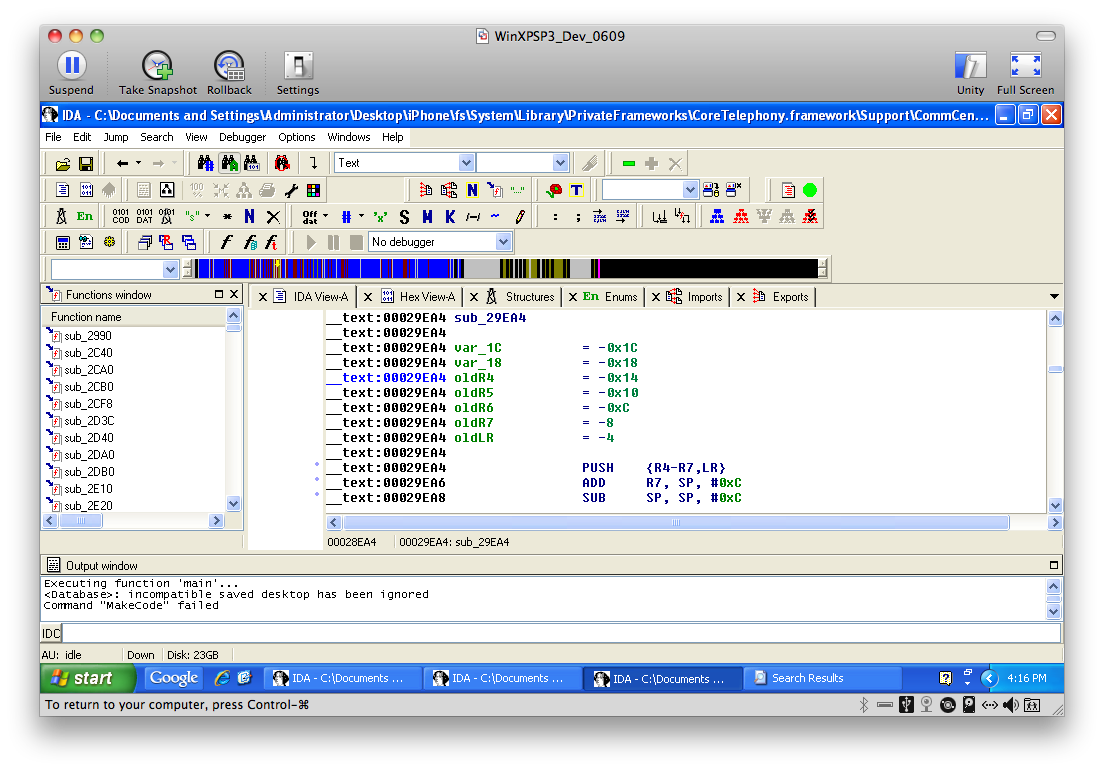The image size is (1104, 771).
Task: Start the debugger with the Play icon
Action: click(311, 242)
